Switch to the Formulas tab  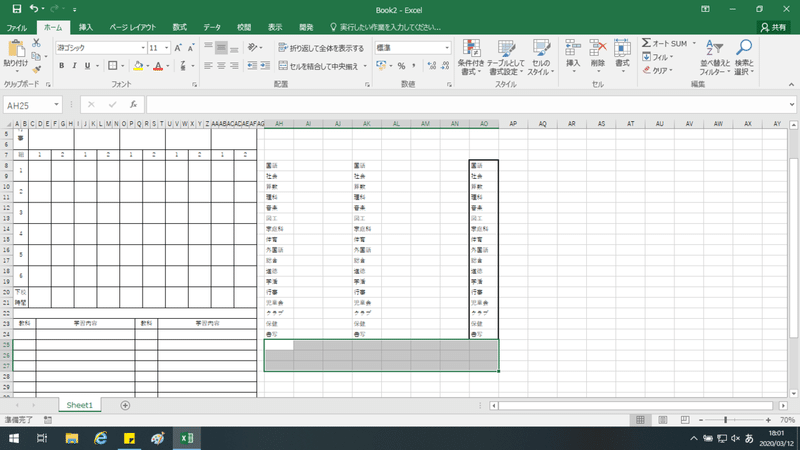179,28
